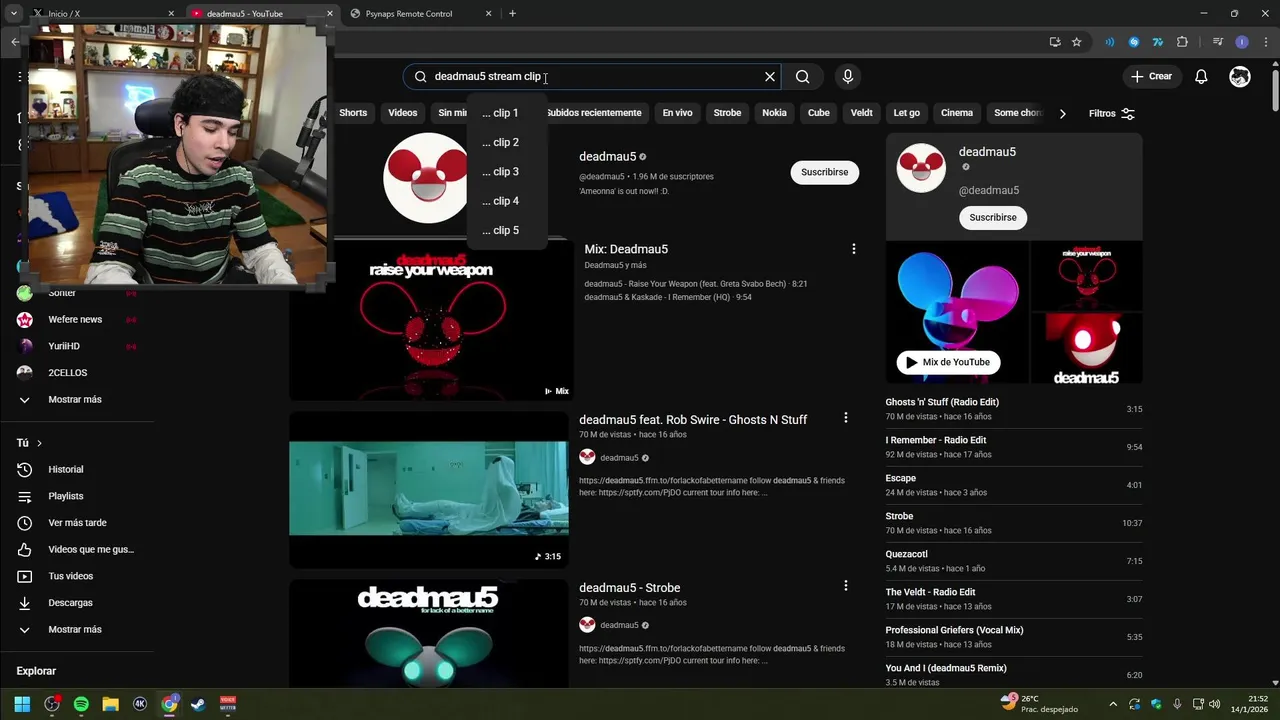Switch to the Psynaps Remote Control tab
This screenshot has width=1280, height=720.
(409, 14)
